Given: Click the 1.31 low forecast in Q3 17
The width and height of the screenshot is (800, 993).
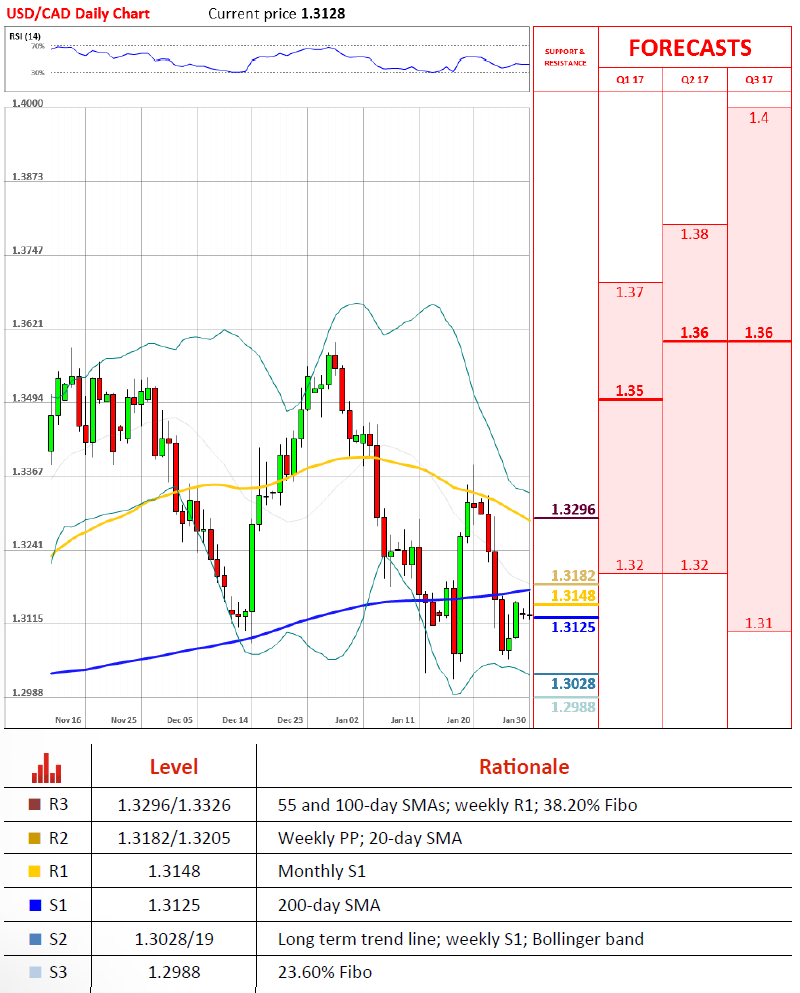Looking at the screenshot, I should click(759, 623).
